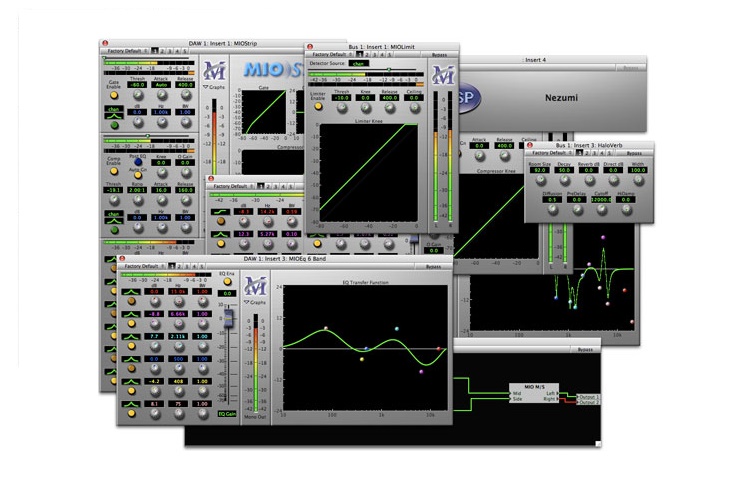Click the EQ Gain fader handle
The width and height of the screenshot is (750, 500).
(227, 319)
